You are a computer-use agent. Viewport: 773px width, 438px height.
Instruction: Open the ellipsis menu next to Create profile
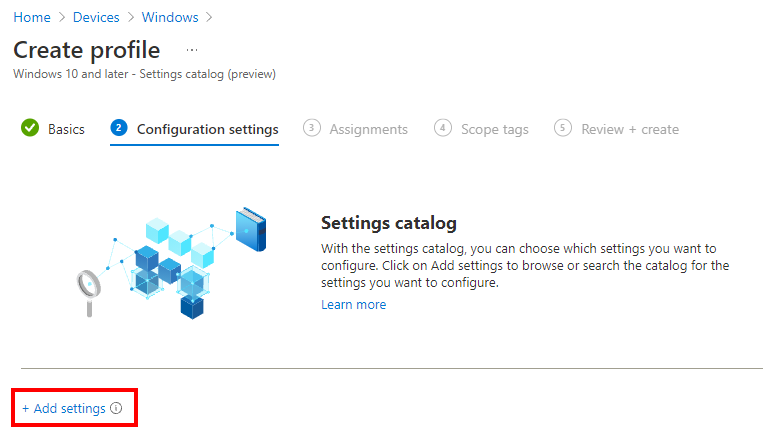pyautogui.click(x=192, y=50)
